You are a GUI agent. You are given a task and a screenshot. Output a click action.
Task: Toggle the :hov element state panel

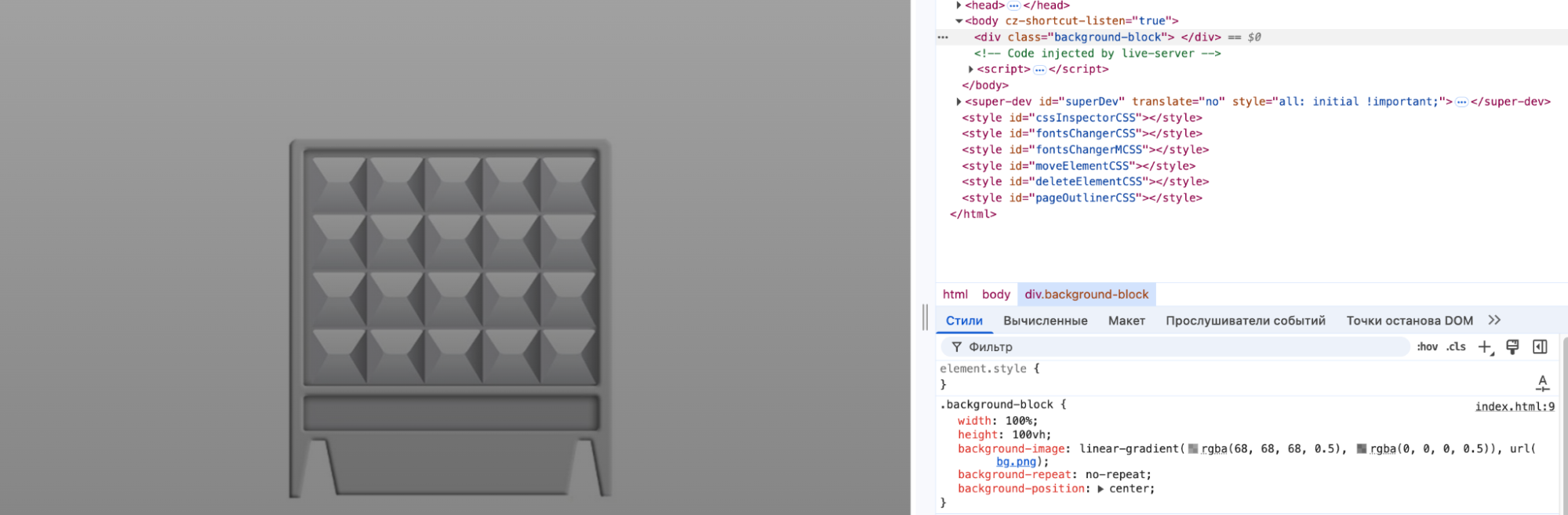[1427, 347]
